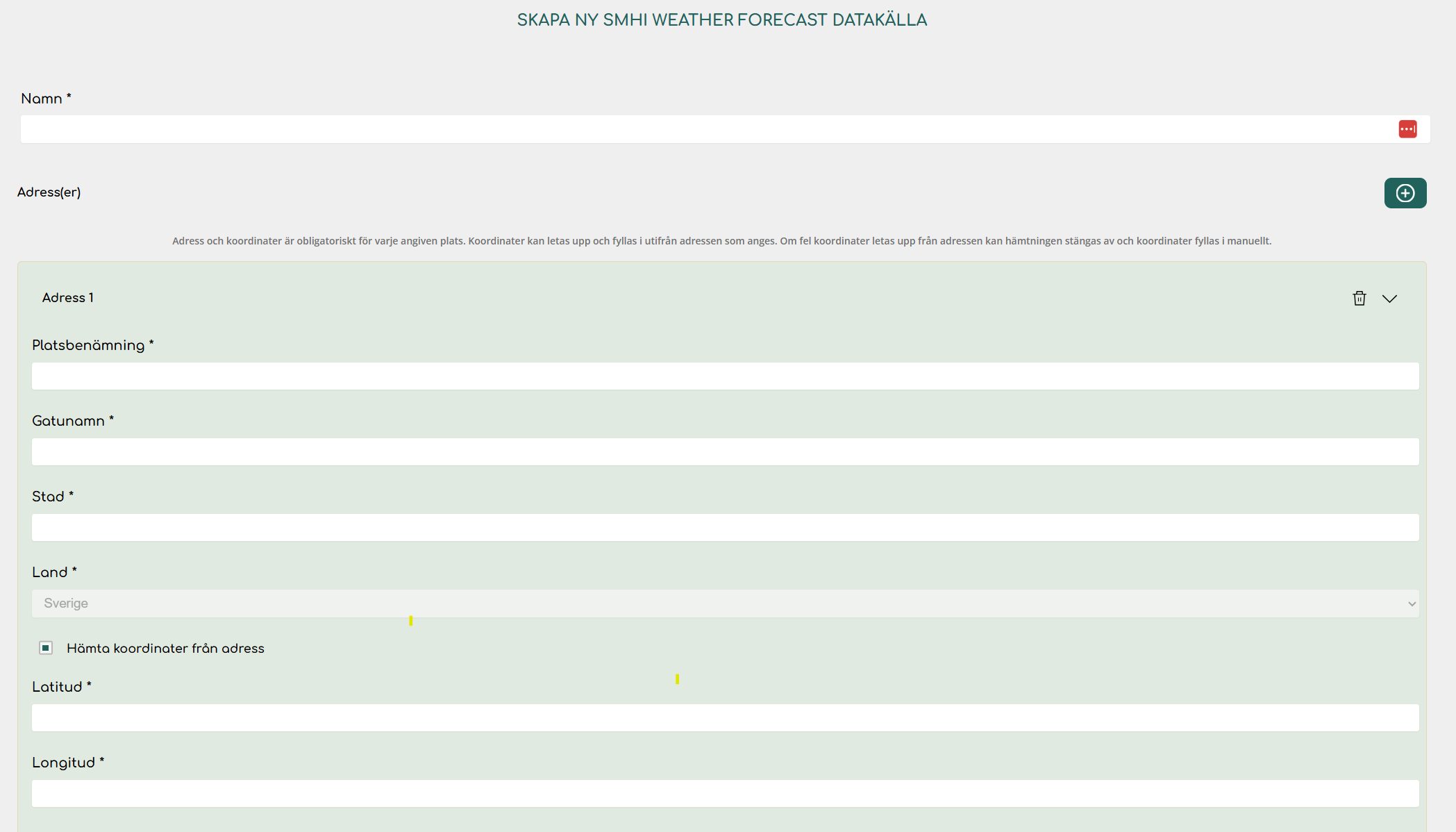Click into the Latitud input field

tap(725, 717)
